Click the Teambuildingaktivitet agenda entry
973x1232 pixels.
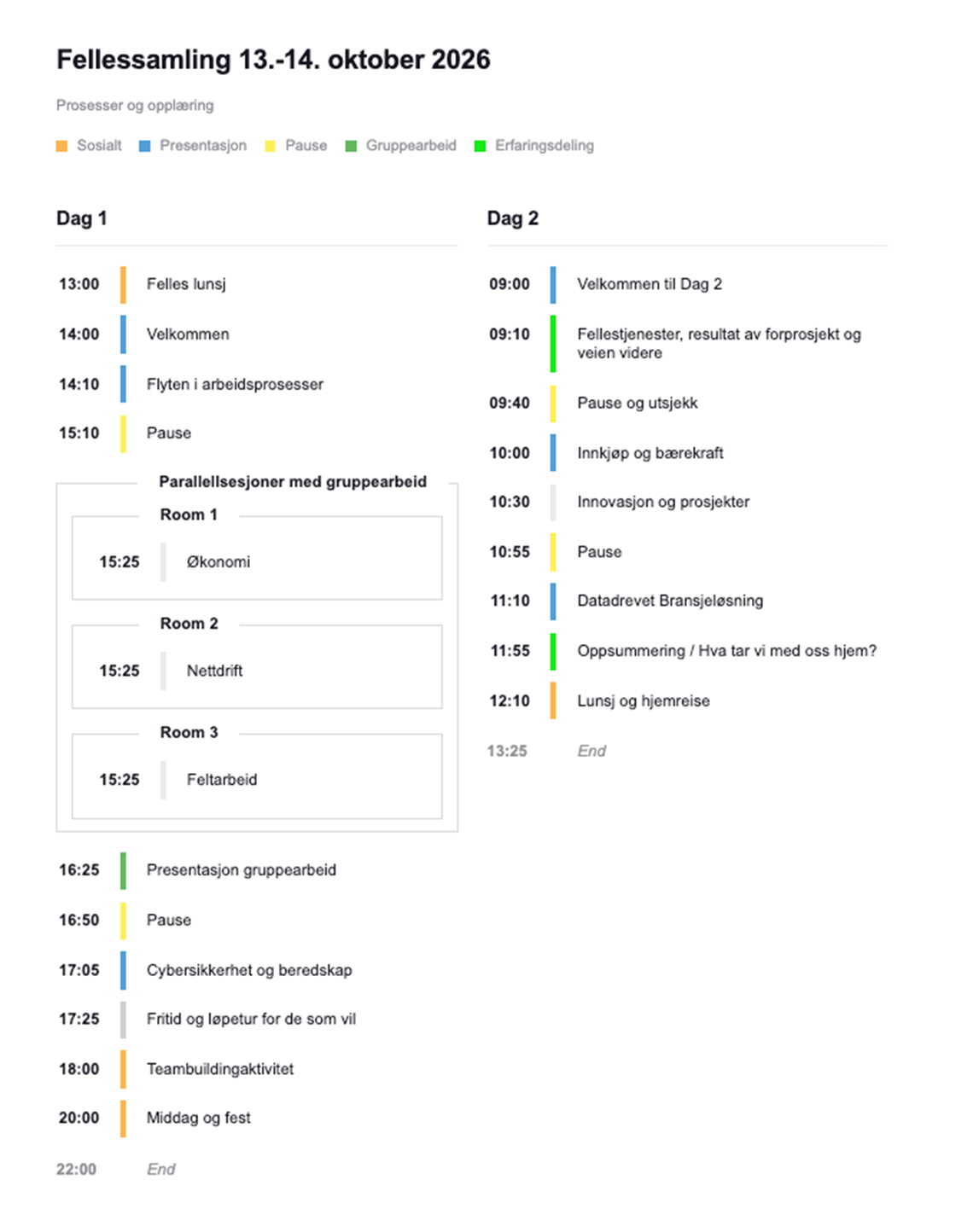(220, 1069)
